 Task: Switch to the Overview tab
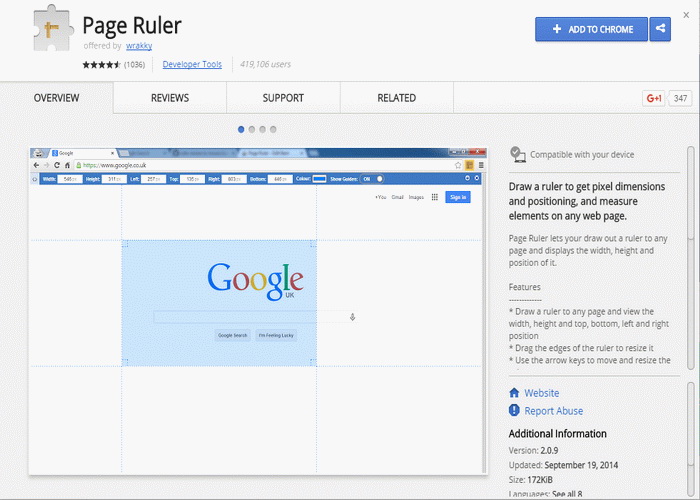(x=57, y=98)
